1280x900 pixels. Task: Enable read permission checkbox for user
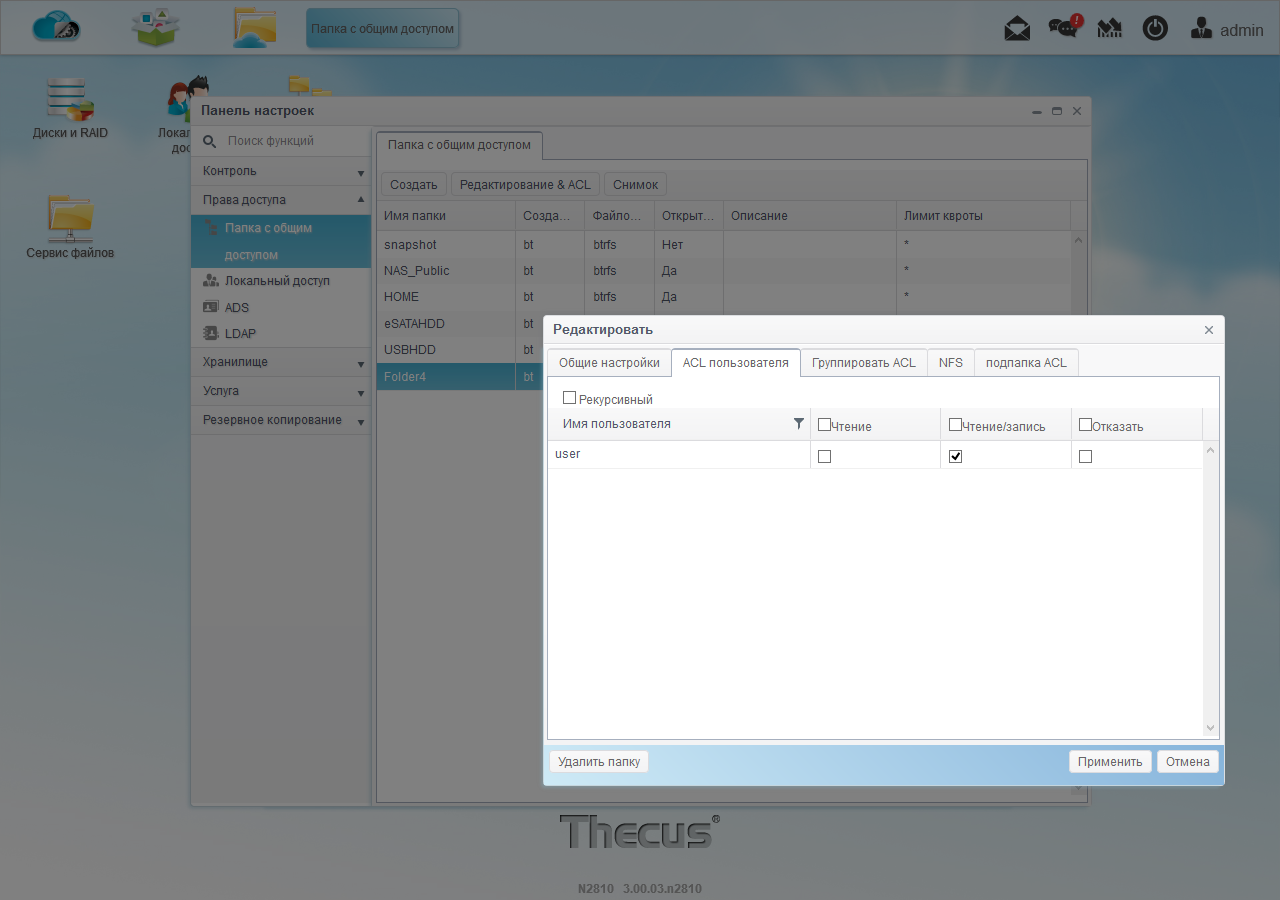tap(824, 456)
